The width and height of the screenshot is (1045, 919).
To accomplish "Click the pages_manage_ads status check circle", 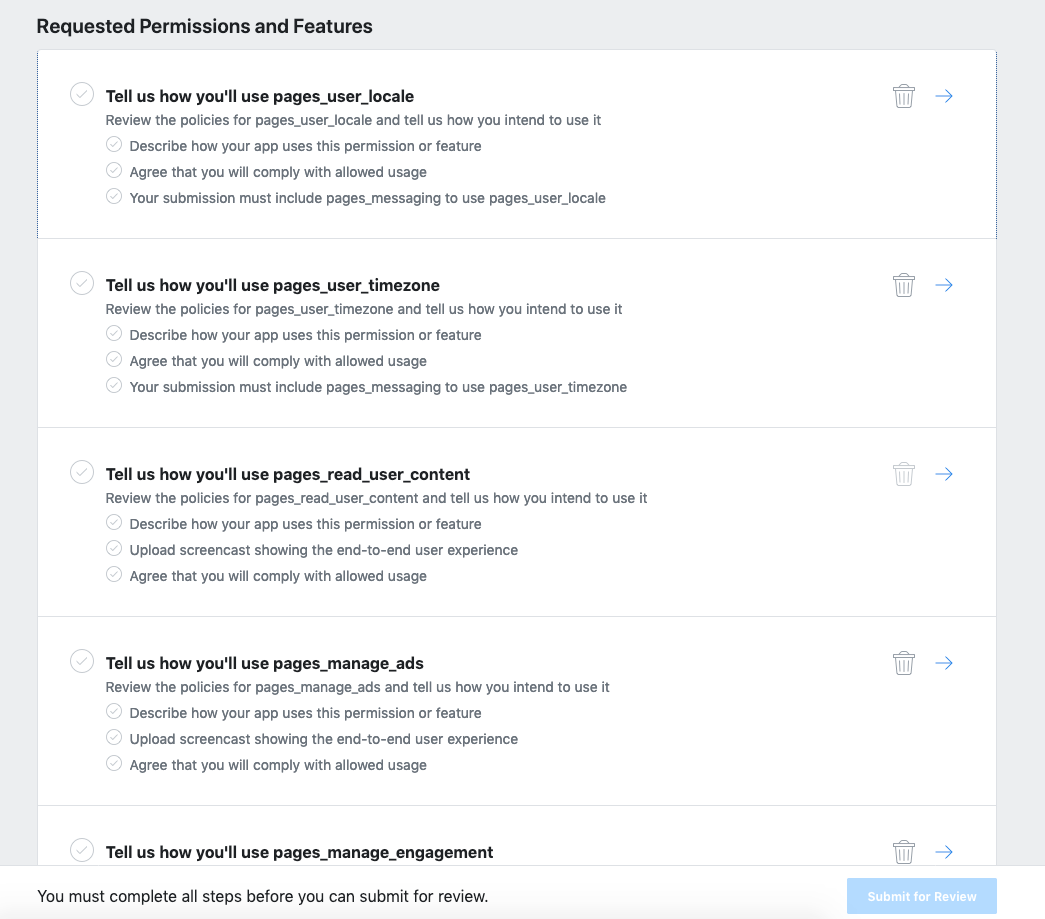I will (x=82, y=661).
